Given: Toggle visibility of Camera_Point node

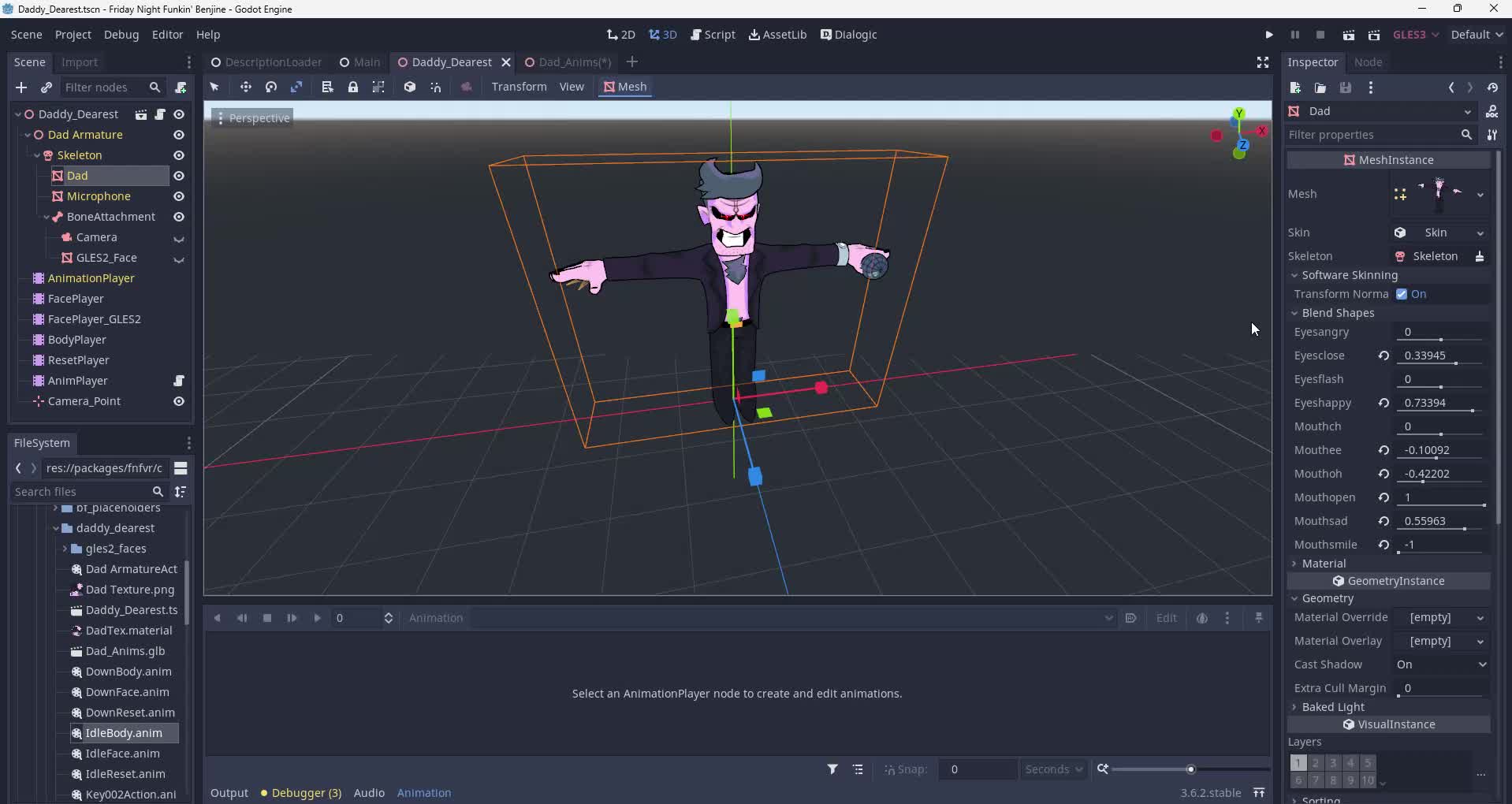Looking at the screenshot, I should point(179,401).
